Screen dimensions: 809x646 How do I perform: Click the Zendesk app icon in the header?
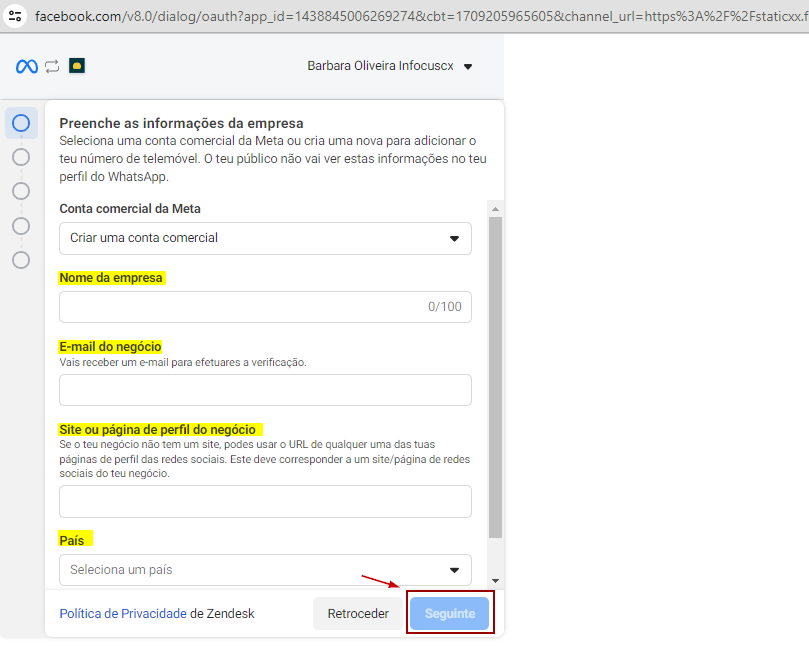pos(77,66)
